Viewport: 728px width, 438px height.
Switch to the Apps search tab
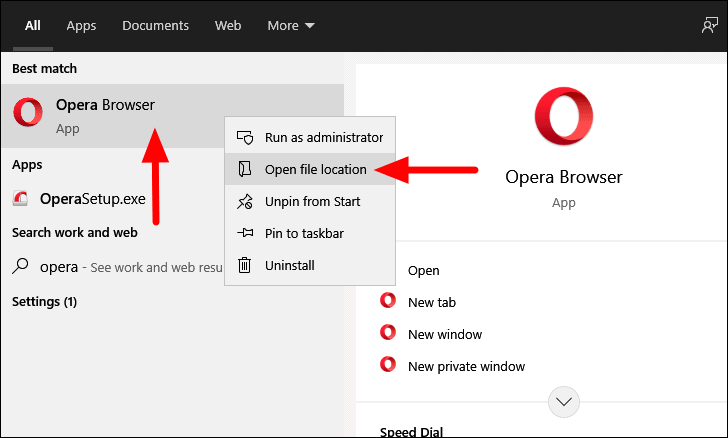coord(81,26)
